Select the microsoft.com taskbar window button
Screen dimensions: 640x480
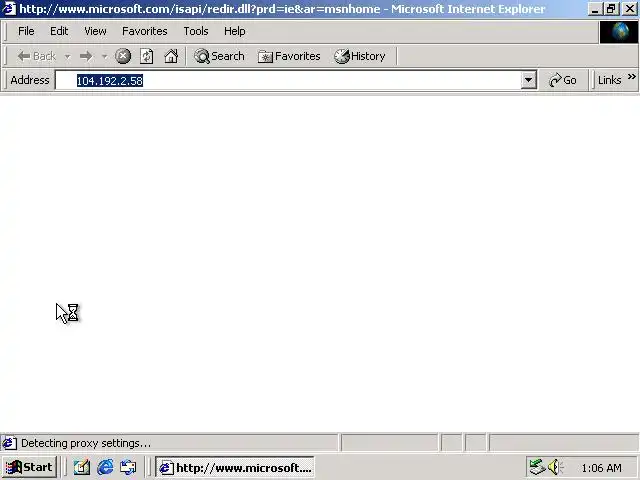(235, 467)
